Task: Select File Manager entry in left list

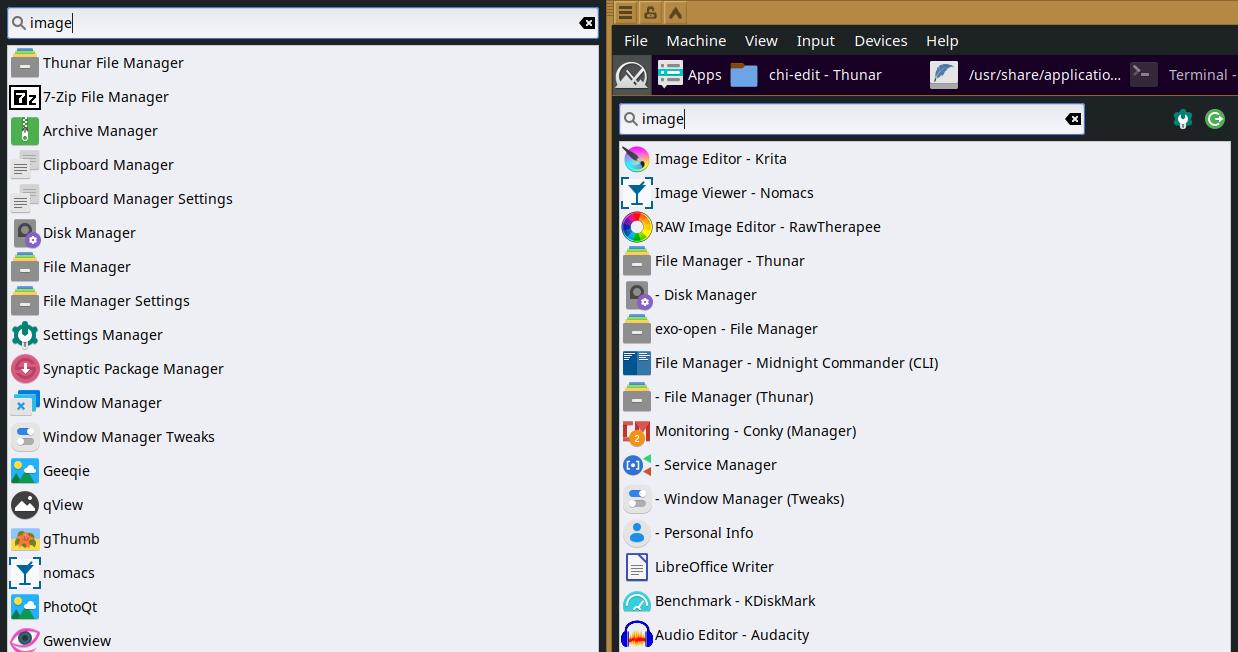Action: [x=303, y=267]
